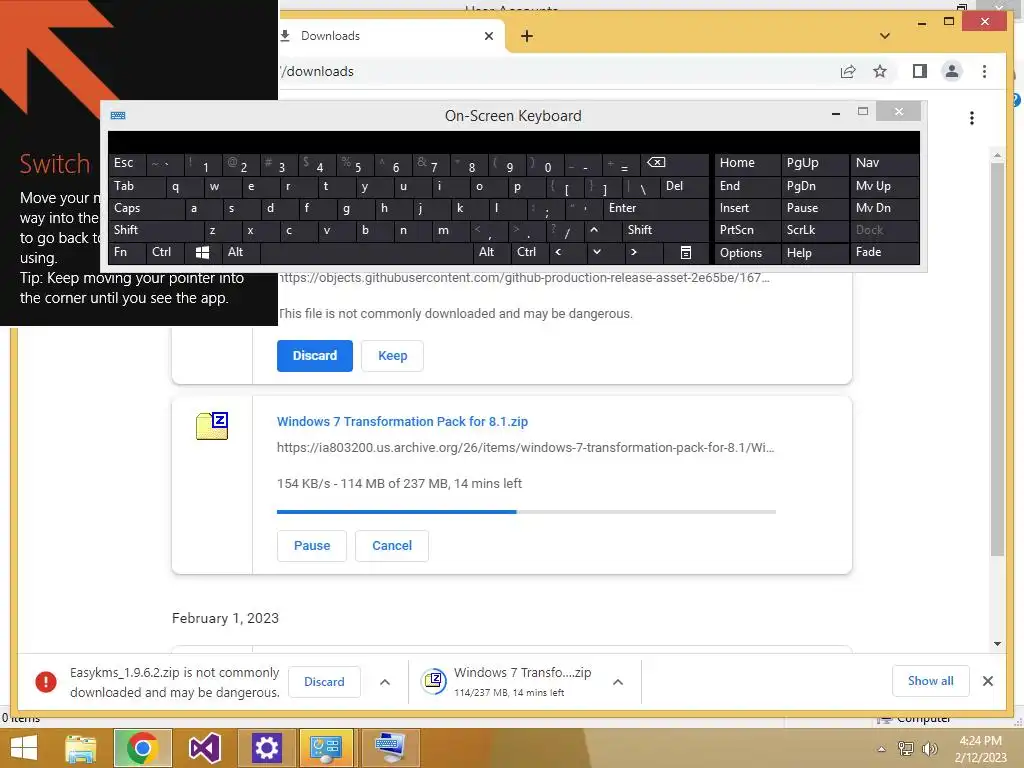
Task: Click the archive.org source URL link
Action: pyautogui.click(x=525, y=448)
